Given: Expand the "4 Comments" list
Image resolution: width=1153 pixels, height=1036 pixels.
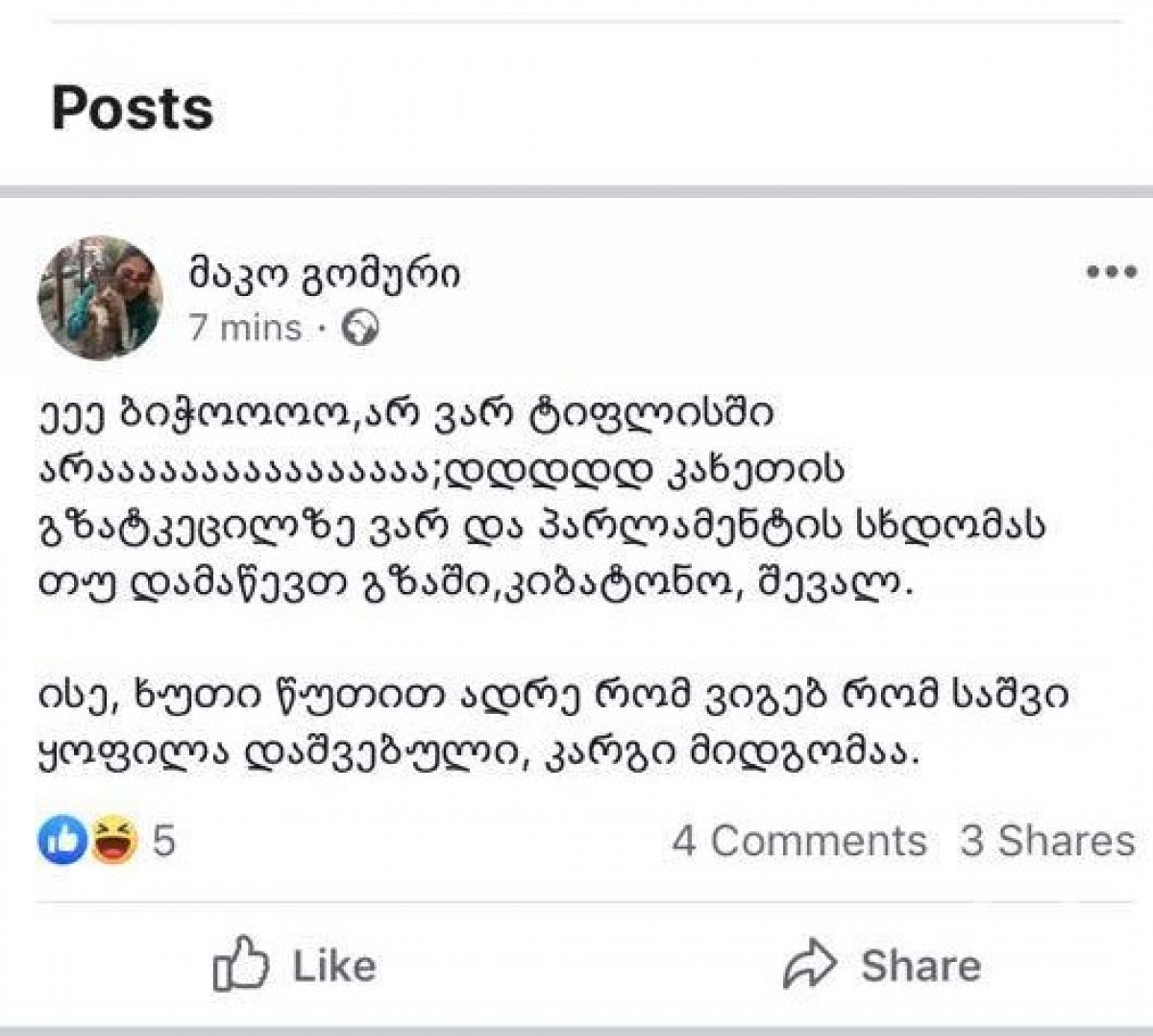Looking at the screenshot, I should point(799,841).
